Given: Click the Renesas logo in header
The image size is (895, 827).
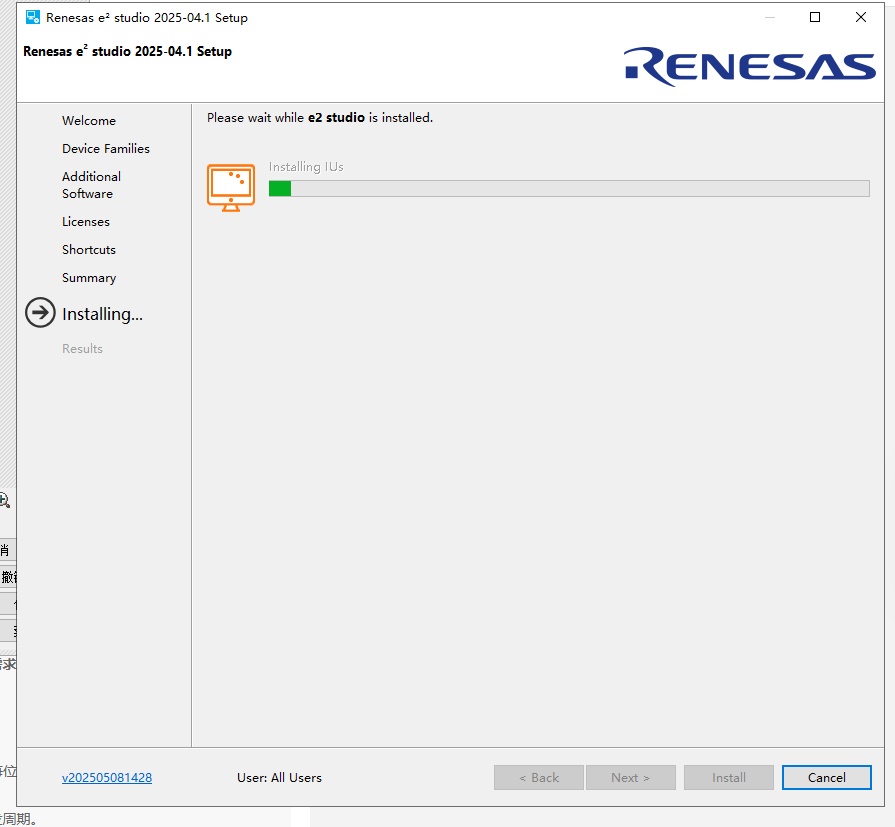Looking at the screenshot, I should 749,66.
